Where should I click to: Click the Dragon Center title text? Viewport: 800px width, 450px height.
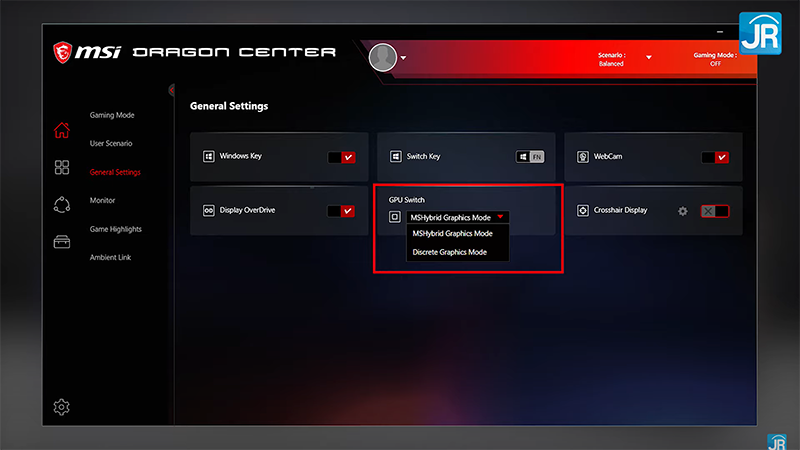click(234, 53)
